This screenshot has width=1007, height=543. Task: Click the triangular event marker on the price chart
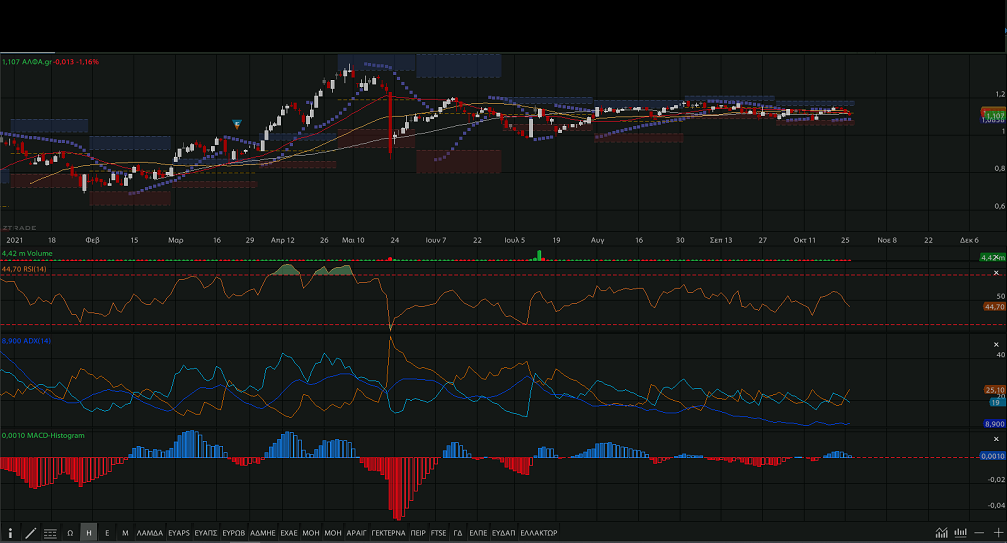pos(237,123)
